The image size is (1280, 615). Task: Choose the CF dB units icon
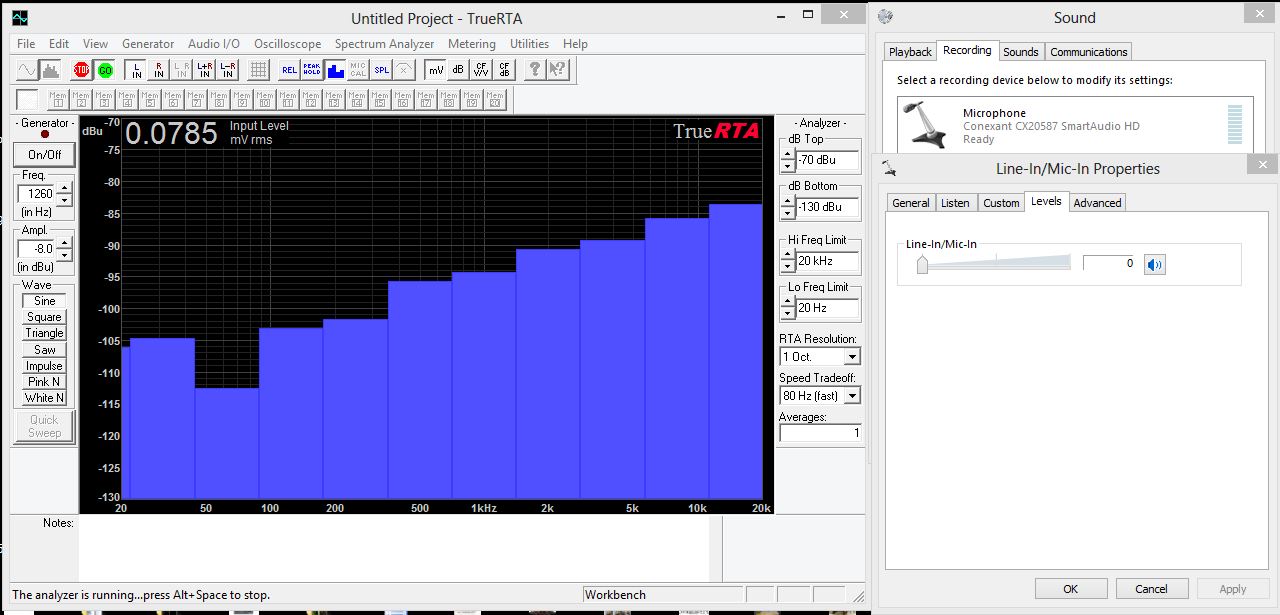pyautogui.click(x=504, y=70)
